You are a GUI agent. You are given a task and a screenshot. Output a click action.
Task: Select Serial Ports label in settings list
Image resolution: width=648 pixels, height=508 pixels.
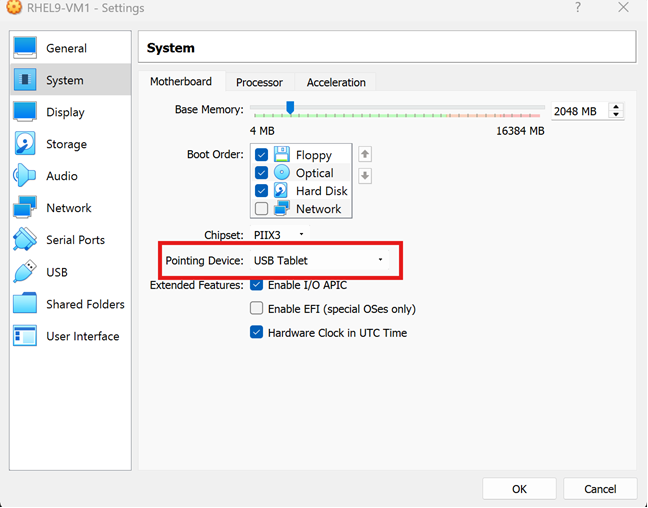[75, 240]
